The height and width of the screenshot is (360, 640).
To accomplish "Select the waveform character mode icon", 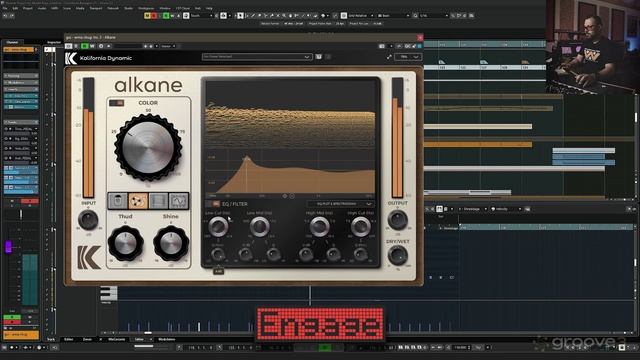I will pyautogui.click(x=179, y=201).
